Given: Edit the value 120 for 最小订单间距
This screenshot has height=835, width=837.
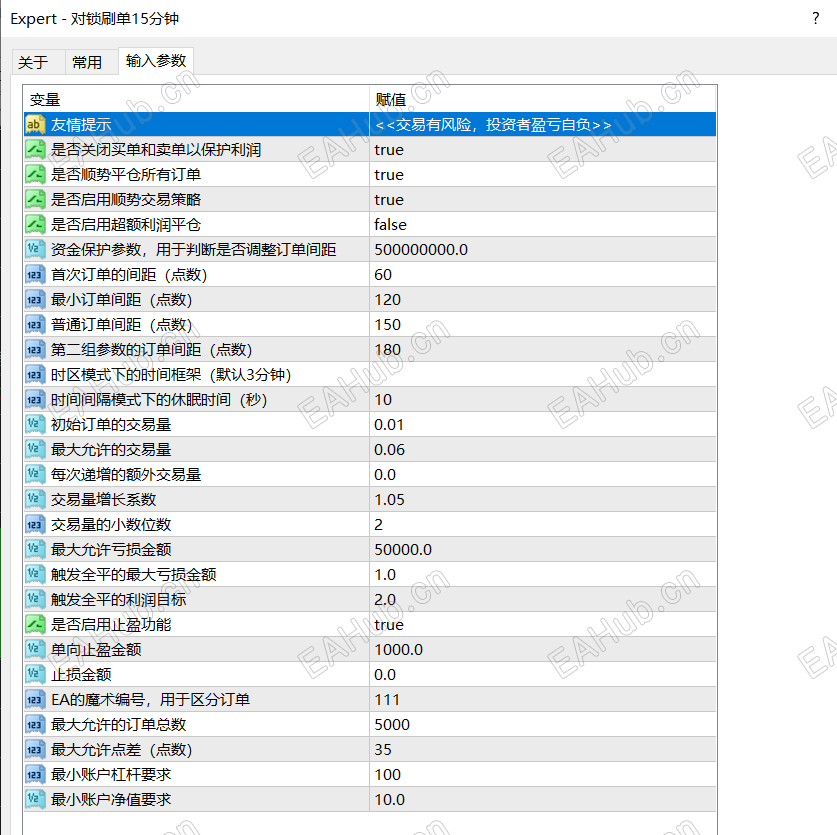Looking at the screenshot, I should (x=543, y=300).
